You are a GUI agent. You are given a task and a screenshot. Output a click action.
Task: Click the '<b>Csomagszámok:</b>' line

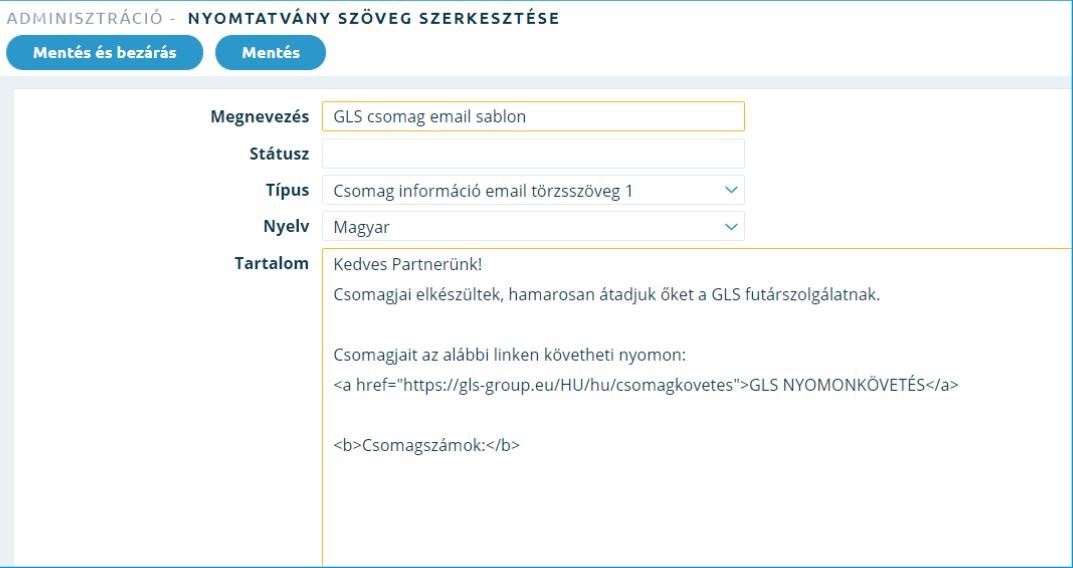(x=427, y=445)
